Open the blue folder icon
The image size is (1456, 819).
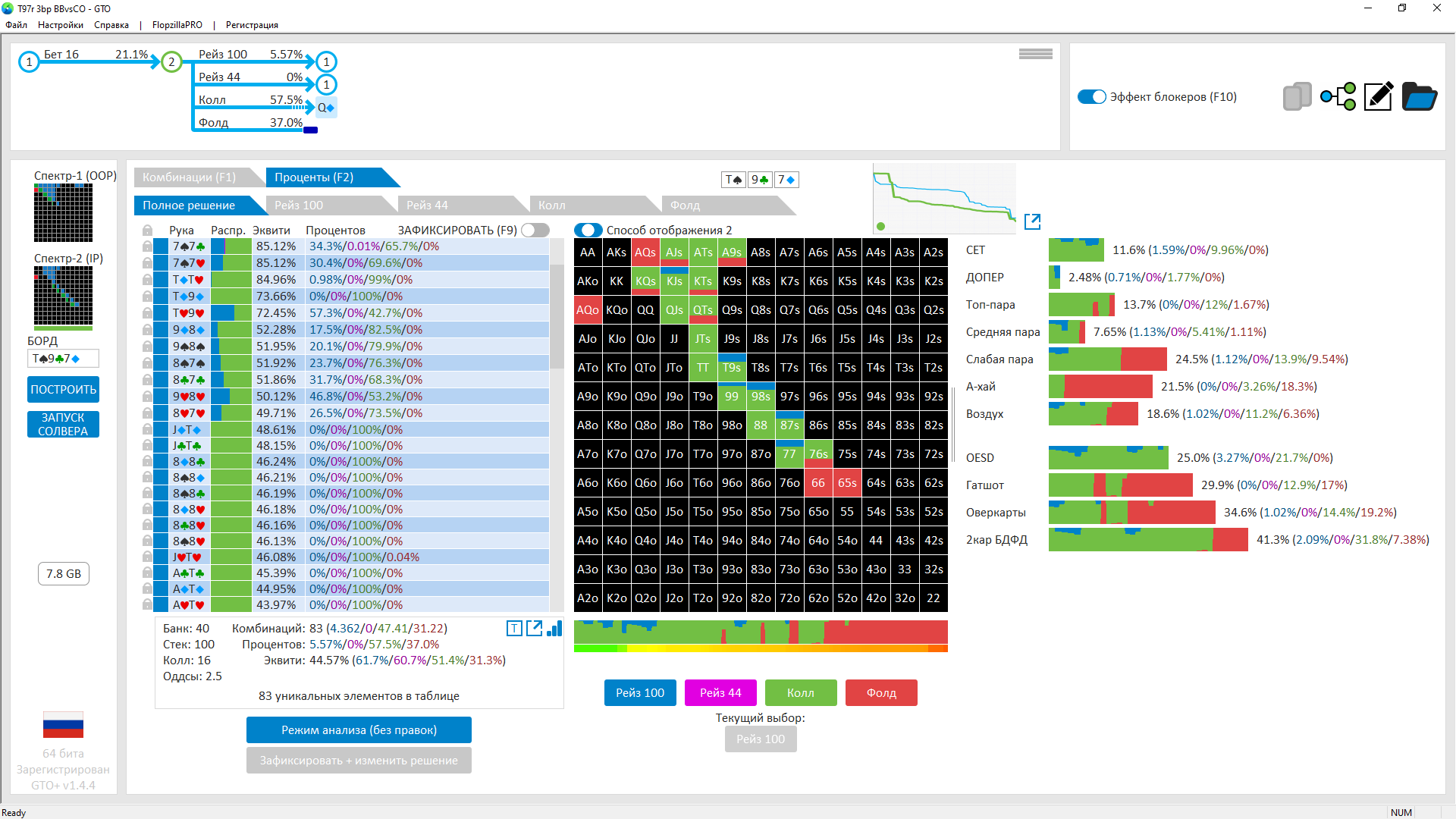[1419, 97]
